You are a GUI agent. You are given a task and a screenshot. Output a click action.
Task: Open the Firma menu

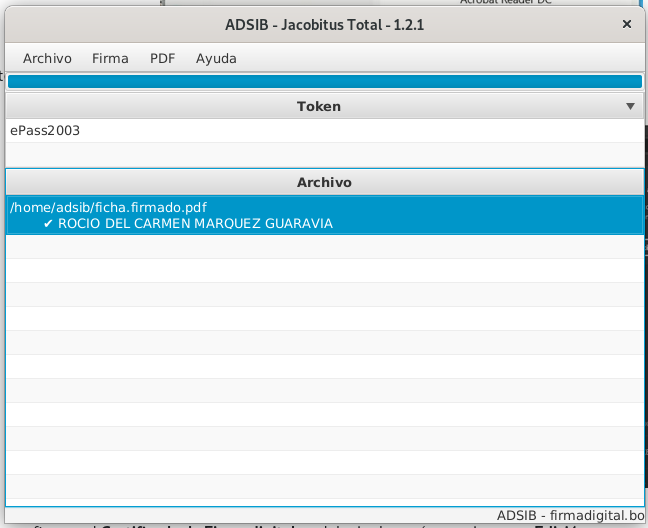[x=110, y=58]
